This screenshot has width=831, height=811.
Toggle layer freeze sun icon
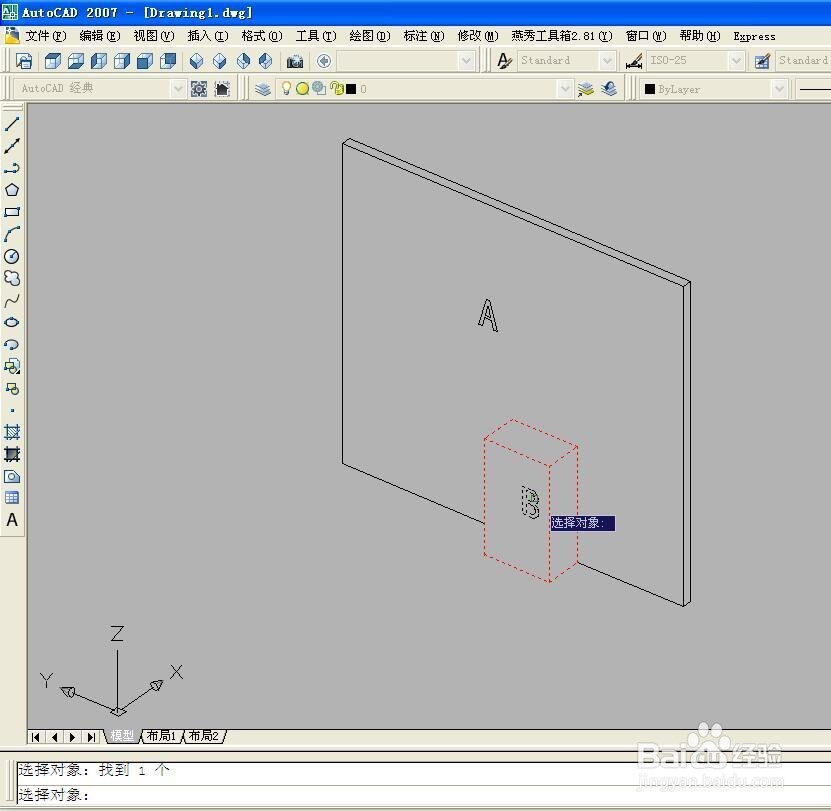[302, 89]
